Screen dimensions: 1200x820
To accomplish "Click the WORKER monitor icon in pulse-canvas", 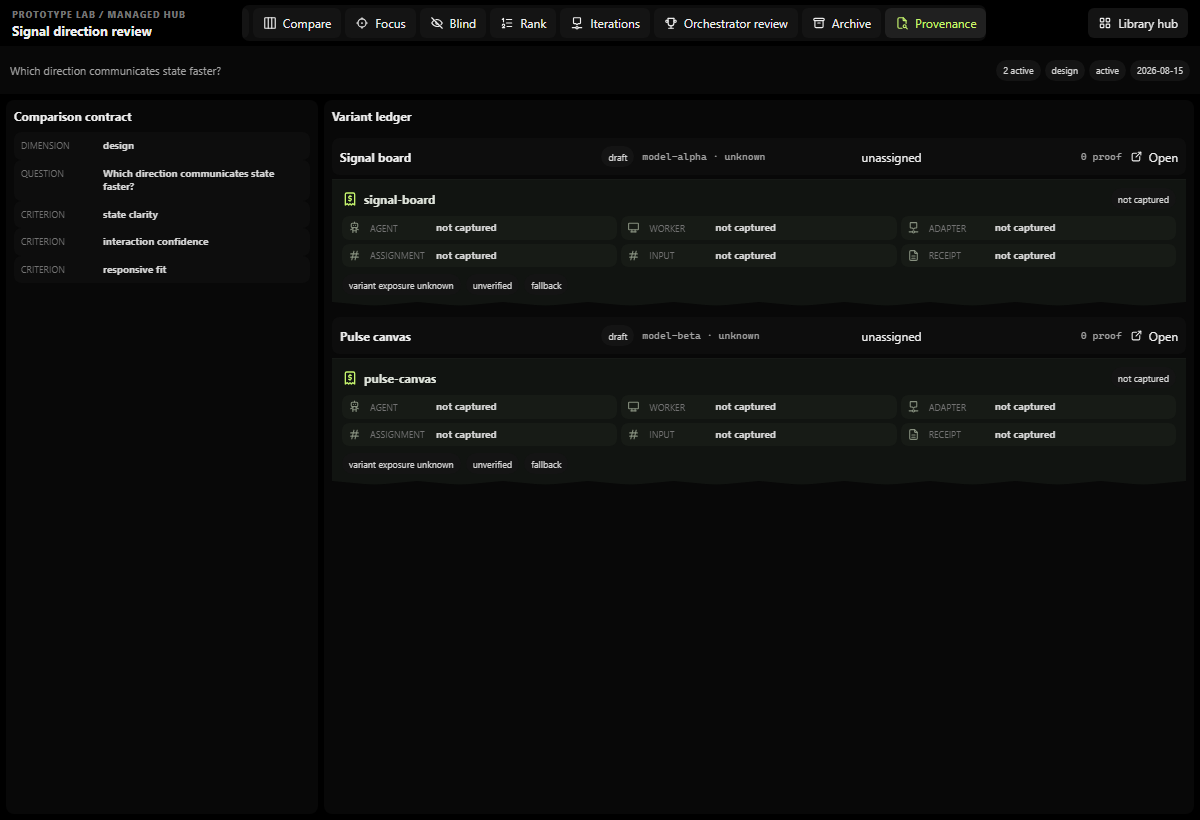I will (633, 407).
